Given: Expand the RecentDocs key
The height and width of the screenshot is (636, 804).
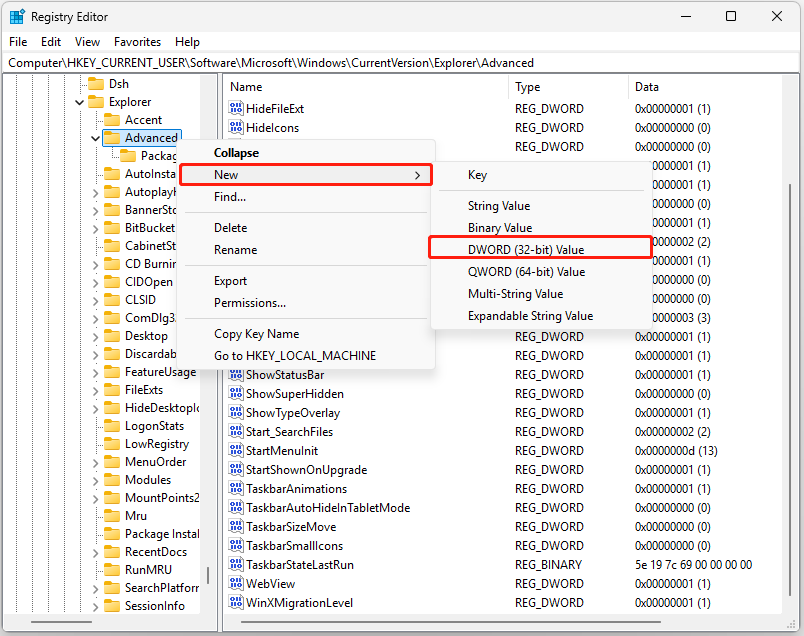Looking at the screenshot, I should click(x=95, y=553).
